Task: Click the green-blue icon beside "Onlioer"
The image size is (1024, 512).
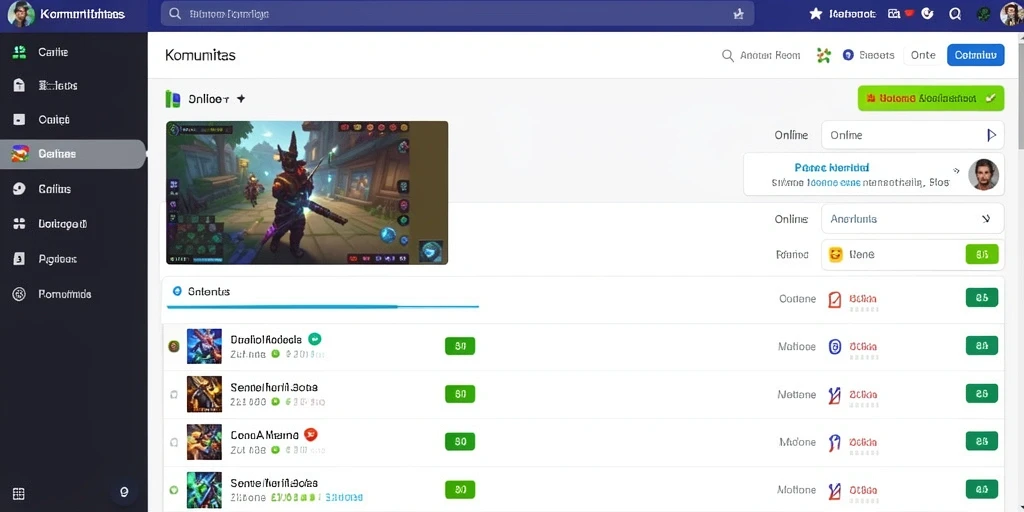Action: point(172,99)
